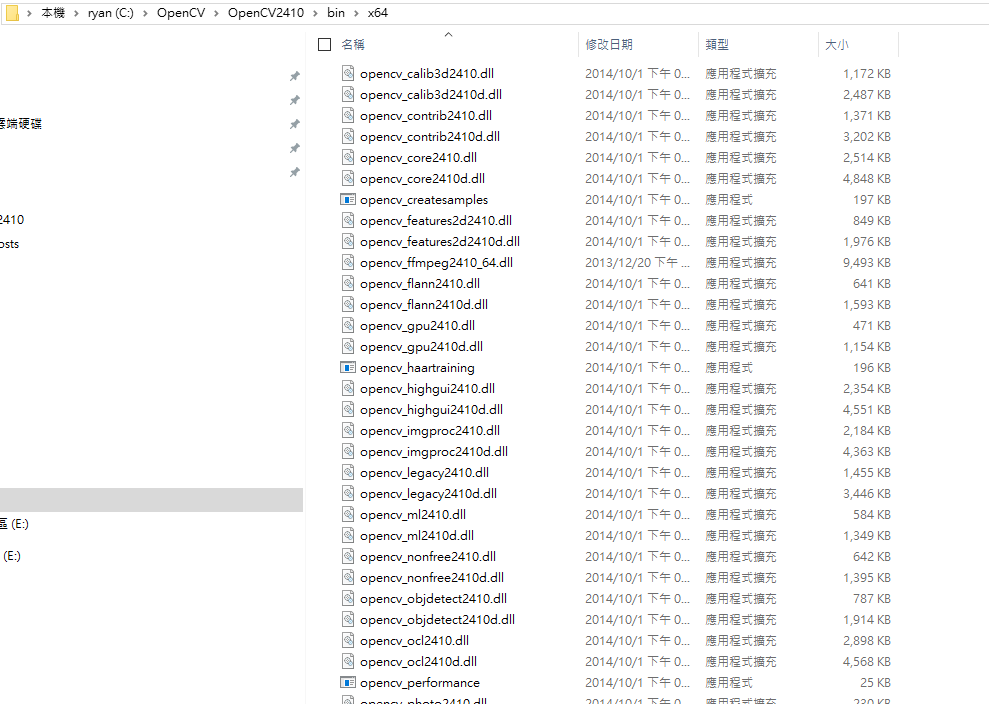989x704 pixels.
Task: Expand the breadcrumb chevron after OpenCV
Action: point(216,13)
